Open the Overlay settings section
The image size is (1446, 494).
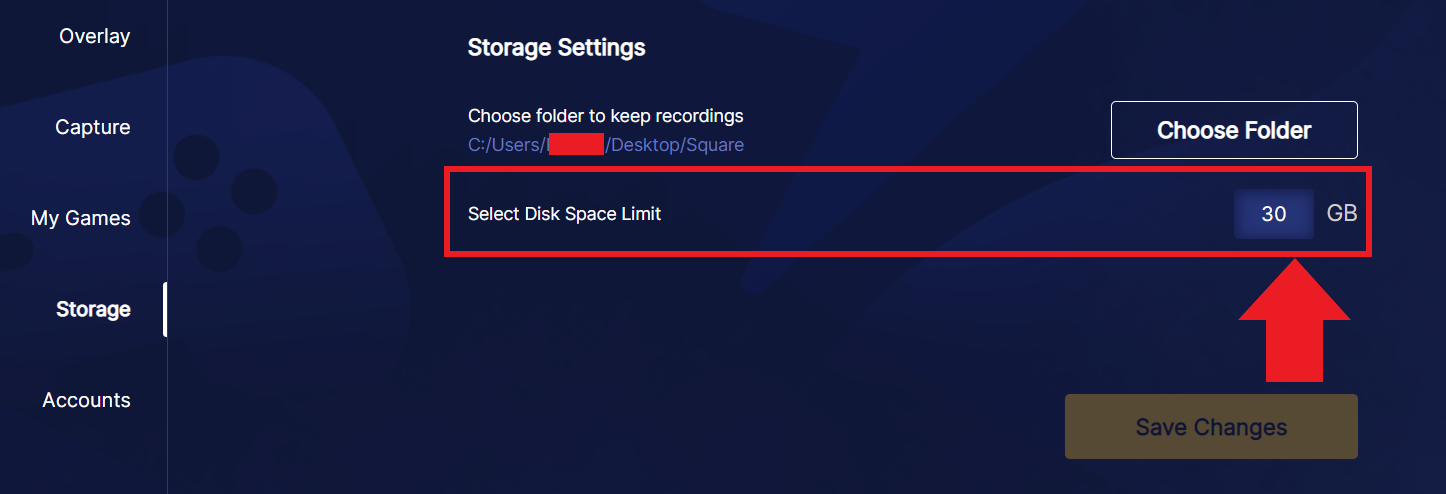click(94, 37)
